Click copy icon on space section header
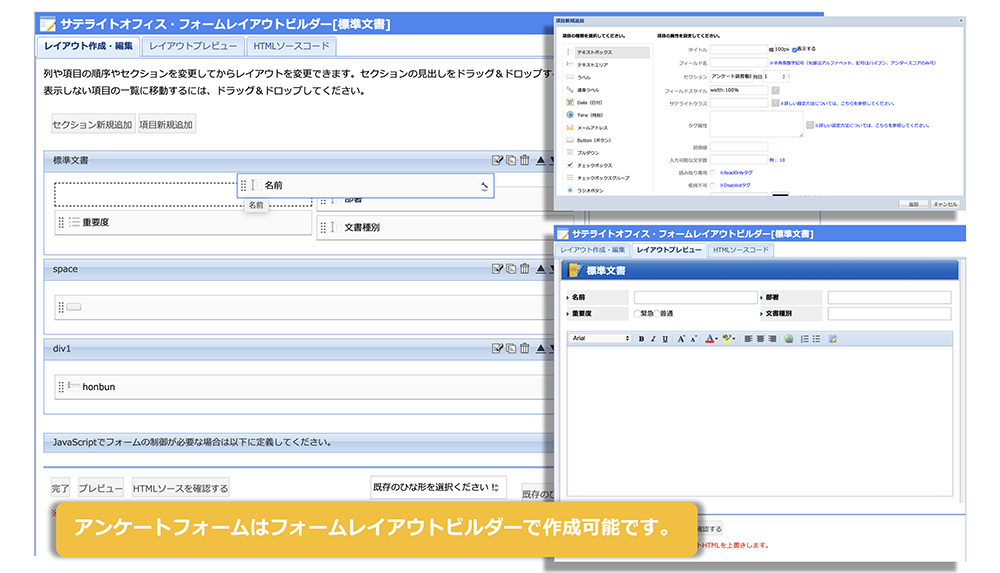 point(511,269)
